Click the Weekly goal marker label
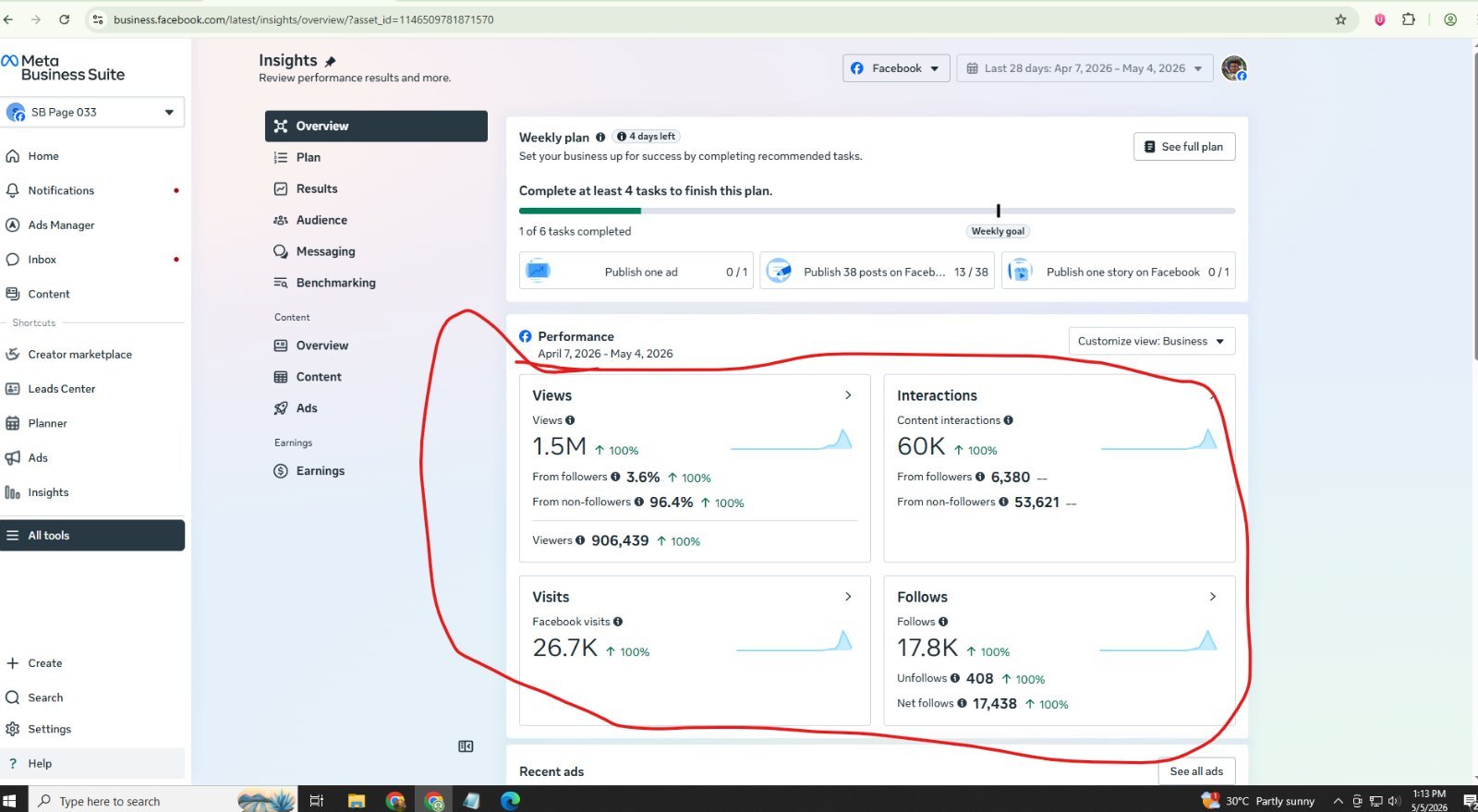 (x=998, y=232)
